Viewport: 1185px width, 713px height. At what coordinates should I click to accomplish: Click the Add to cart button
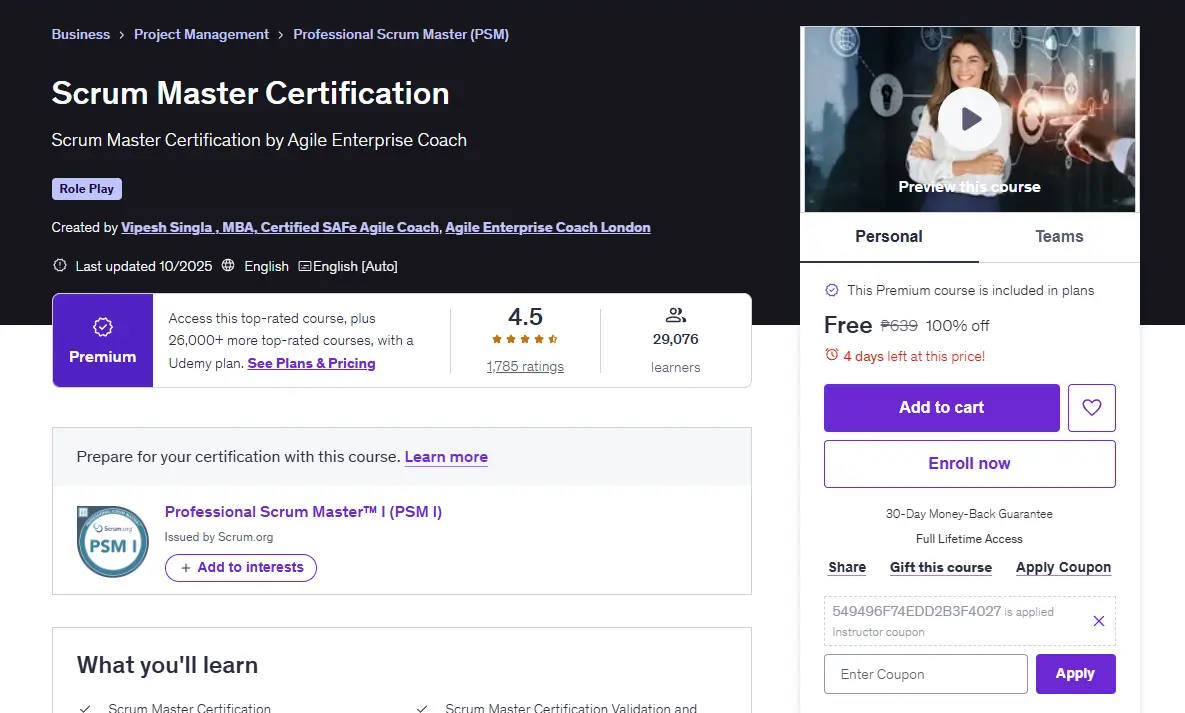(x=942, y=408)
